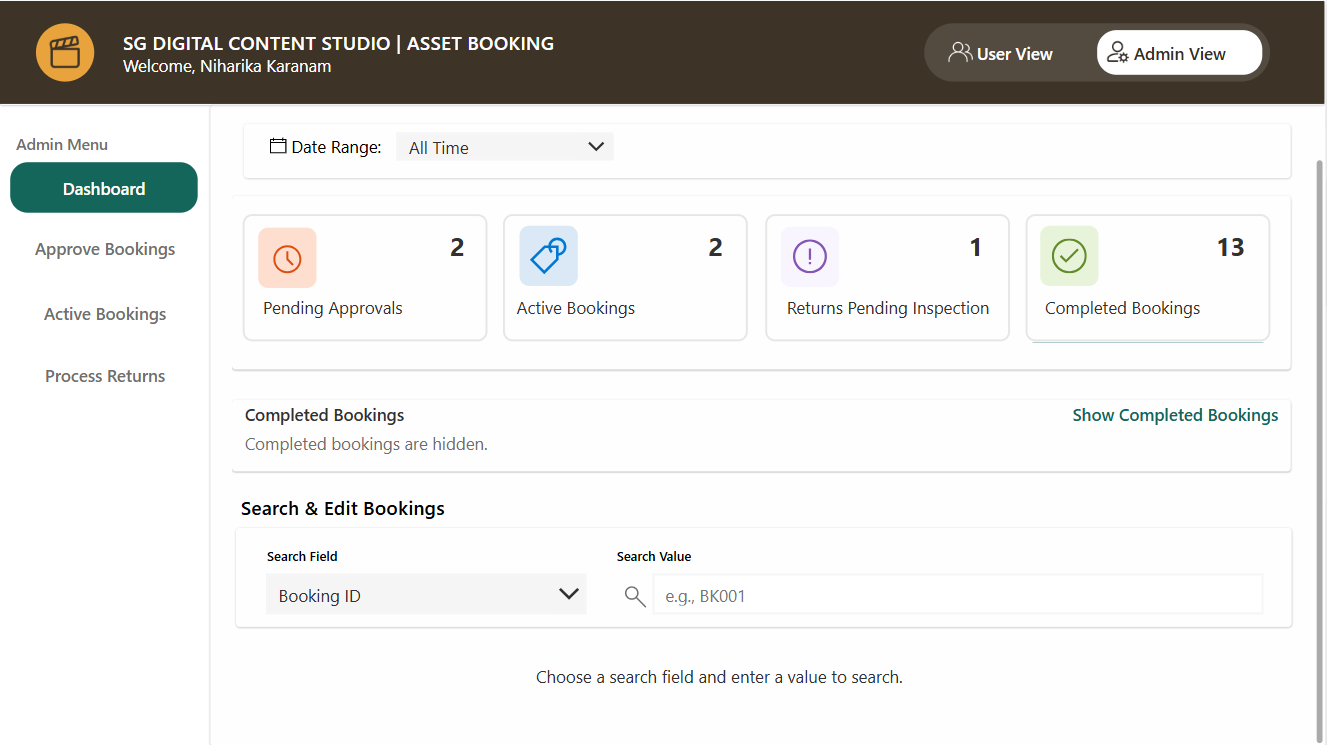Open Approve Bookings in the sidebar
The width and height of the screenshot is (1327, 745).
coord(105,249)
